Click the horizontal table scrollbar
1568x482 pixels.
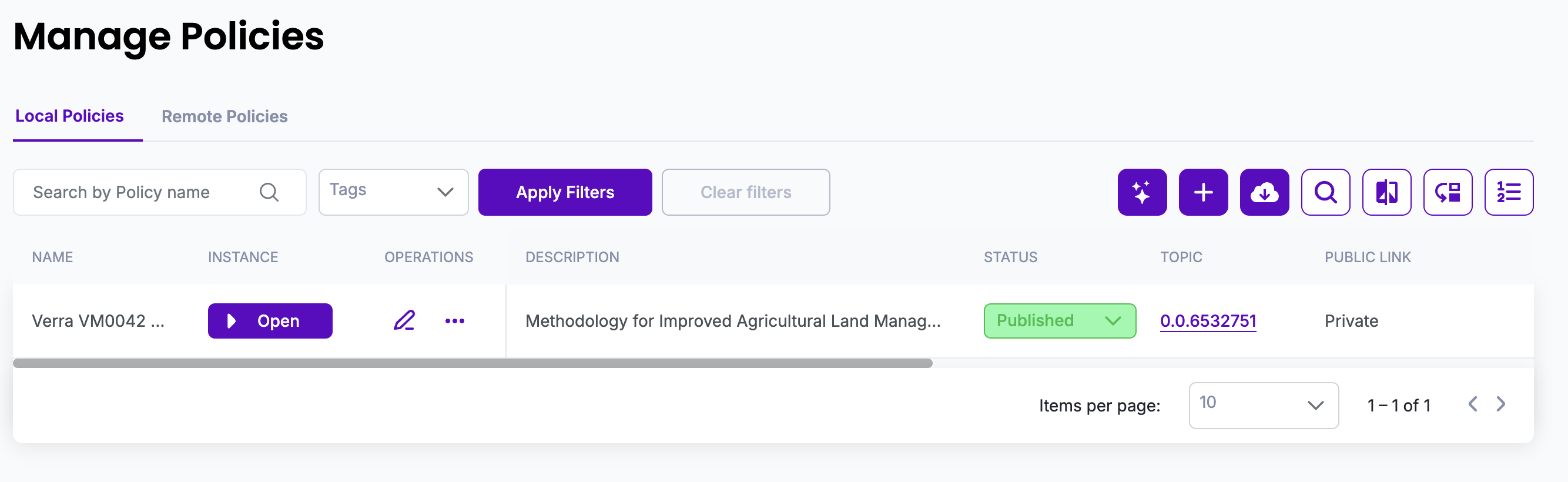[x=473, y=363]
